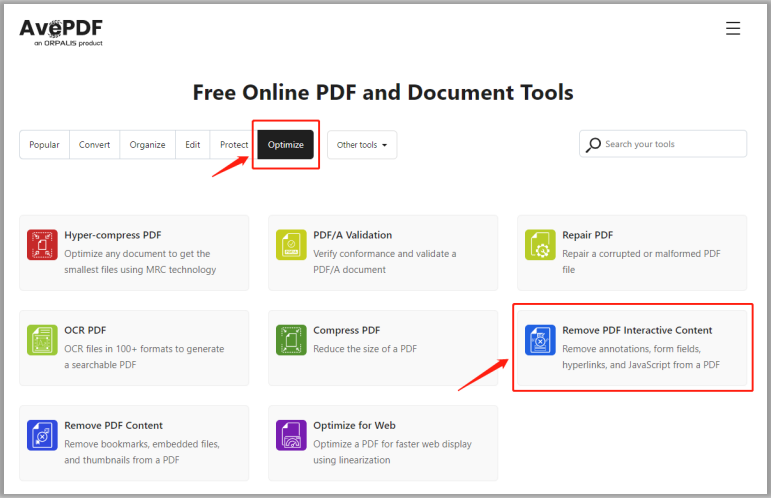Click 'Optimize any document to get the' description
The image size is (771, 498).
point(137,254)
